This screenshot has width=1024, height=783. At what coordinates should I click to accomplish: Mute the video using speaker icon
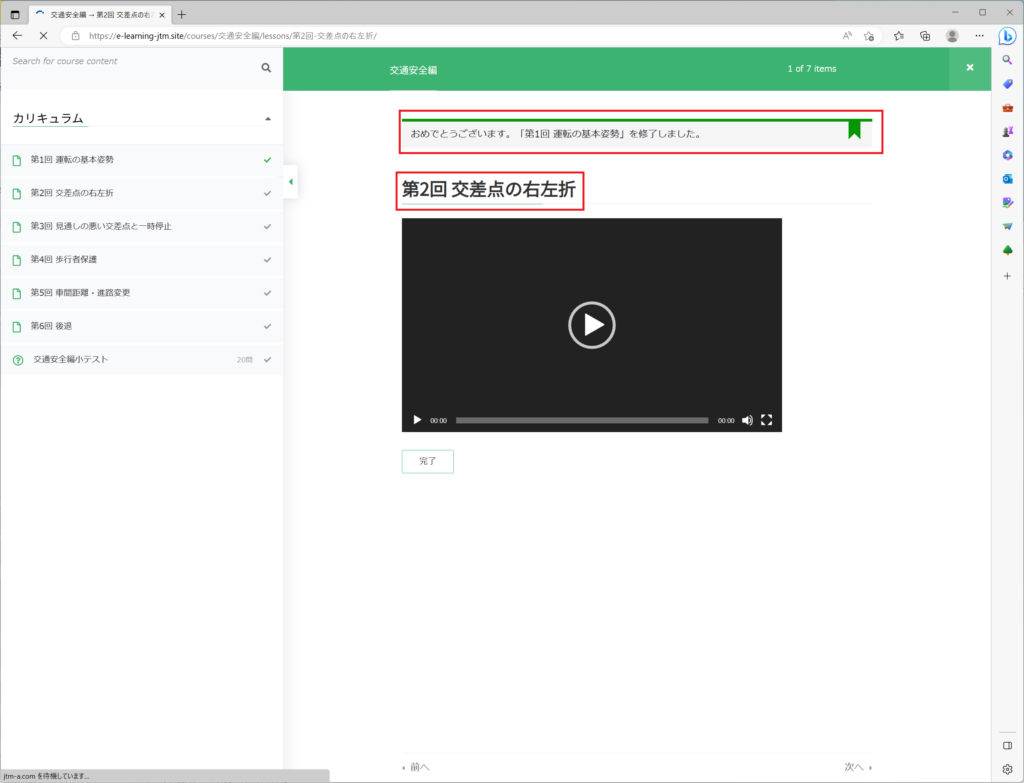click(x=747, y=420)
